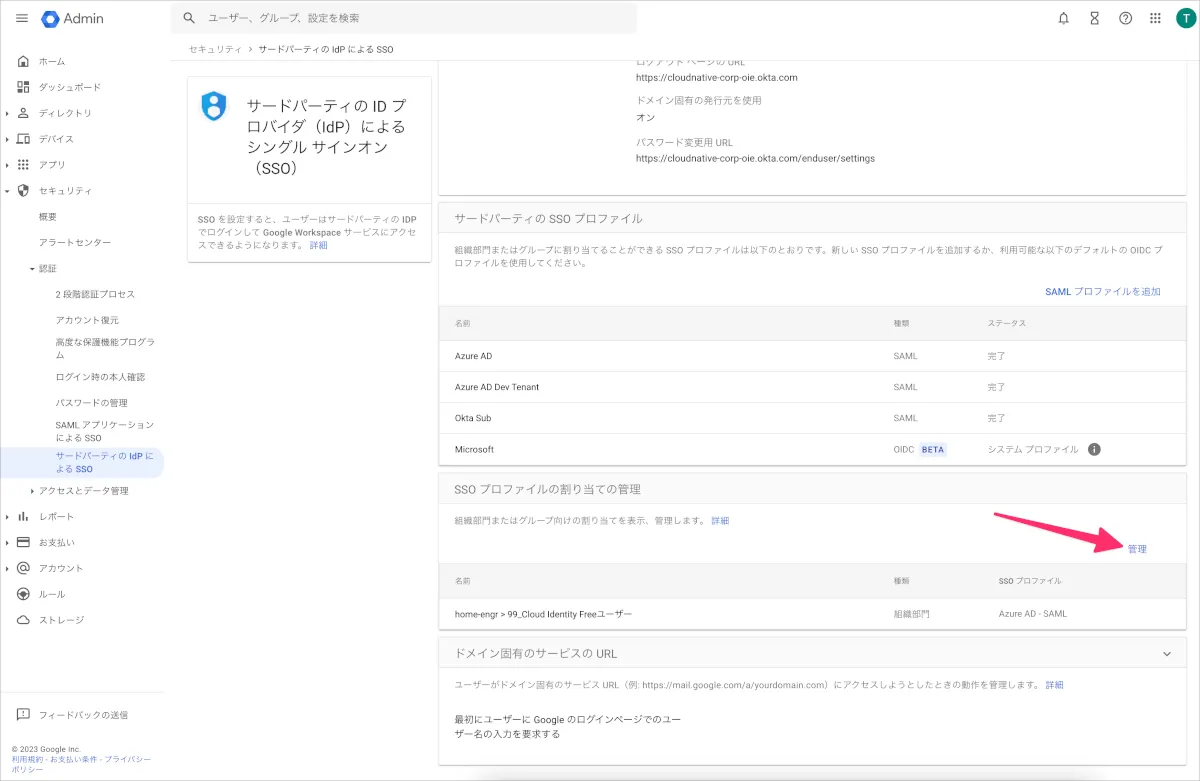This screenshot has height=781, width=1200.
Task: Click the Manage link for SSO assignments
Action: (x=1137, y=549)
